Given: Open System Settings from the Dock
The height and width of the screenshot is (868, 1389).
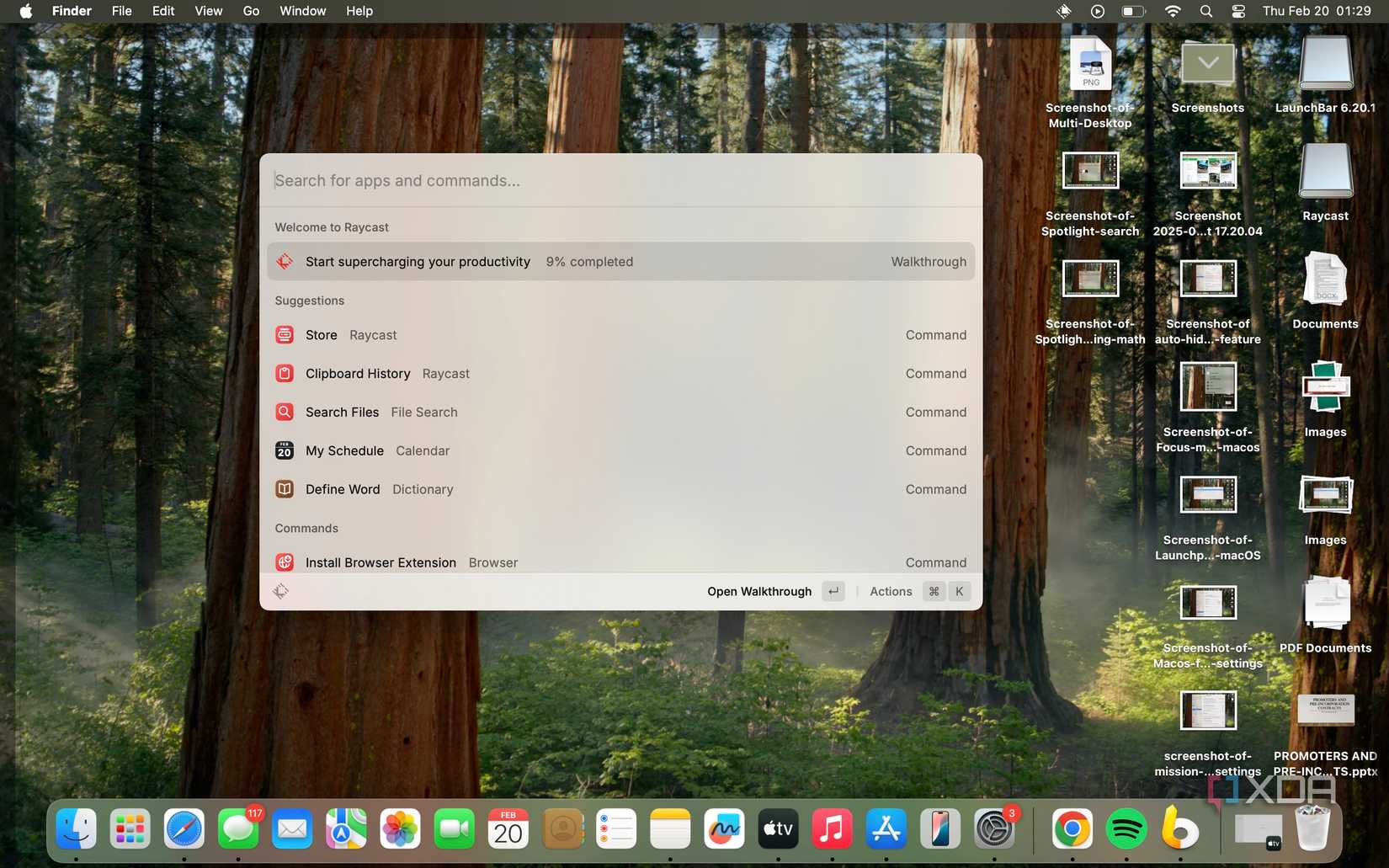Looking at the screenshot, I should (994, 829).
